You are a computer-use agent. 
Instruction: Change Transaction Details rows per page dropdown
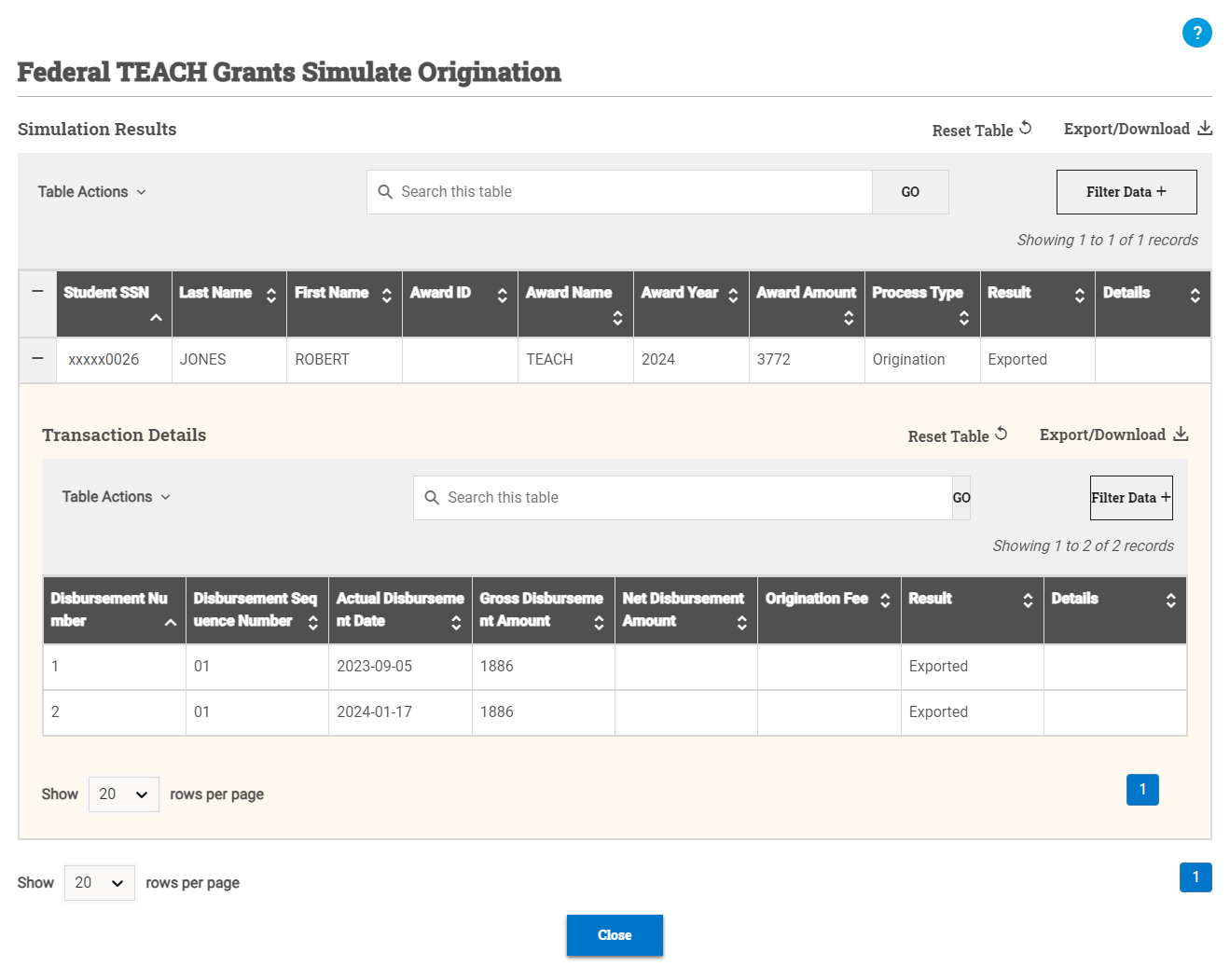[x=124, y=794]
